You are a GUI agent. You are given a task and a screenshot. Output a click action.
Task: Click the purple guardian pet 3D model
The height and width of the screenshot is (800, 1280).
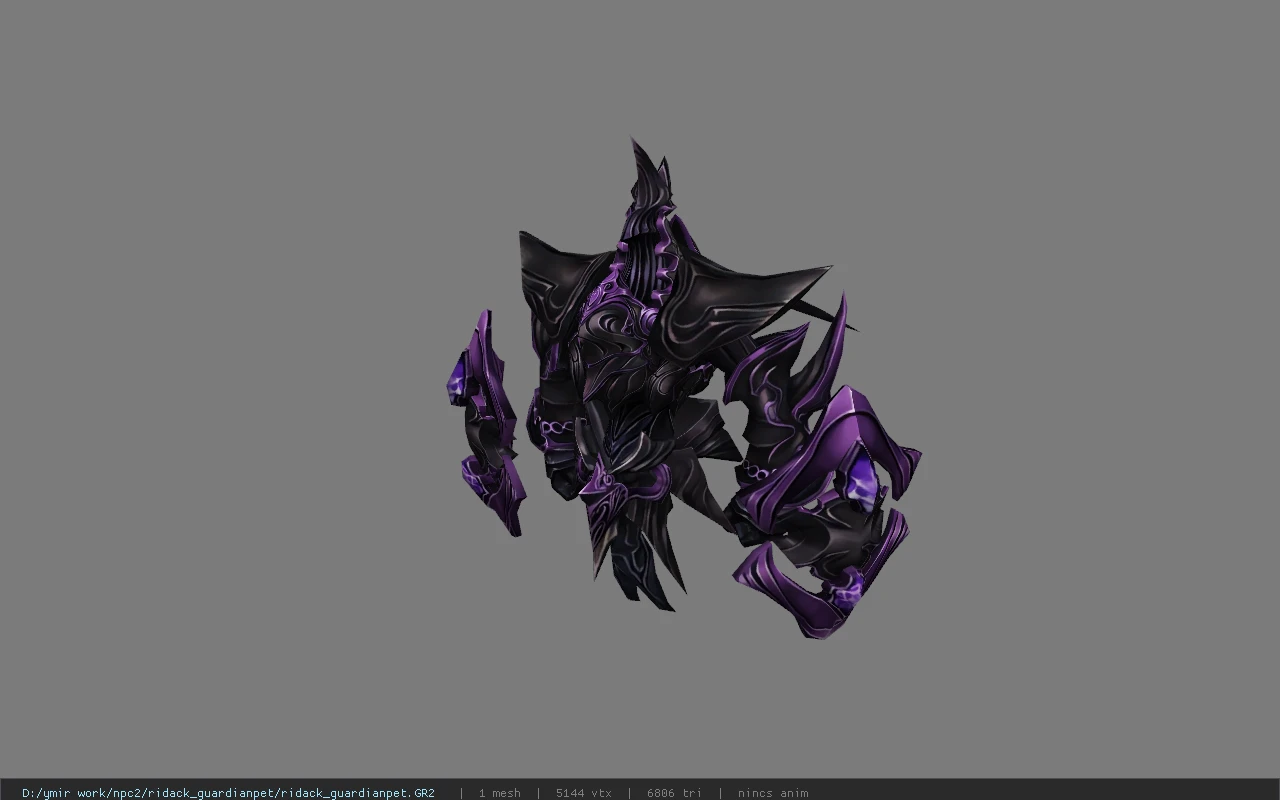[x=682, y=390]
